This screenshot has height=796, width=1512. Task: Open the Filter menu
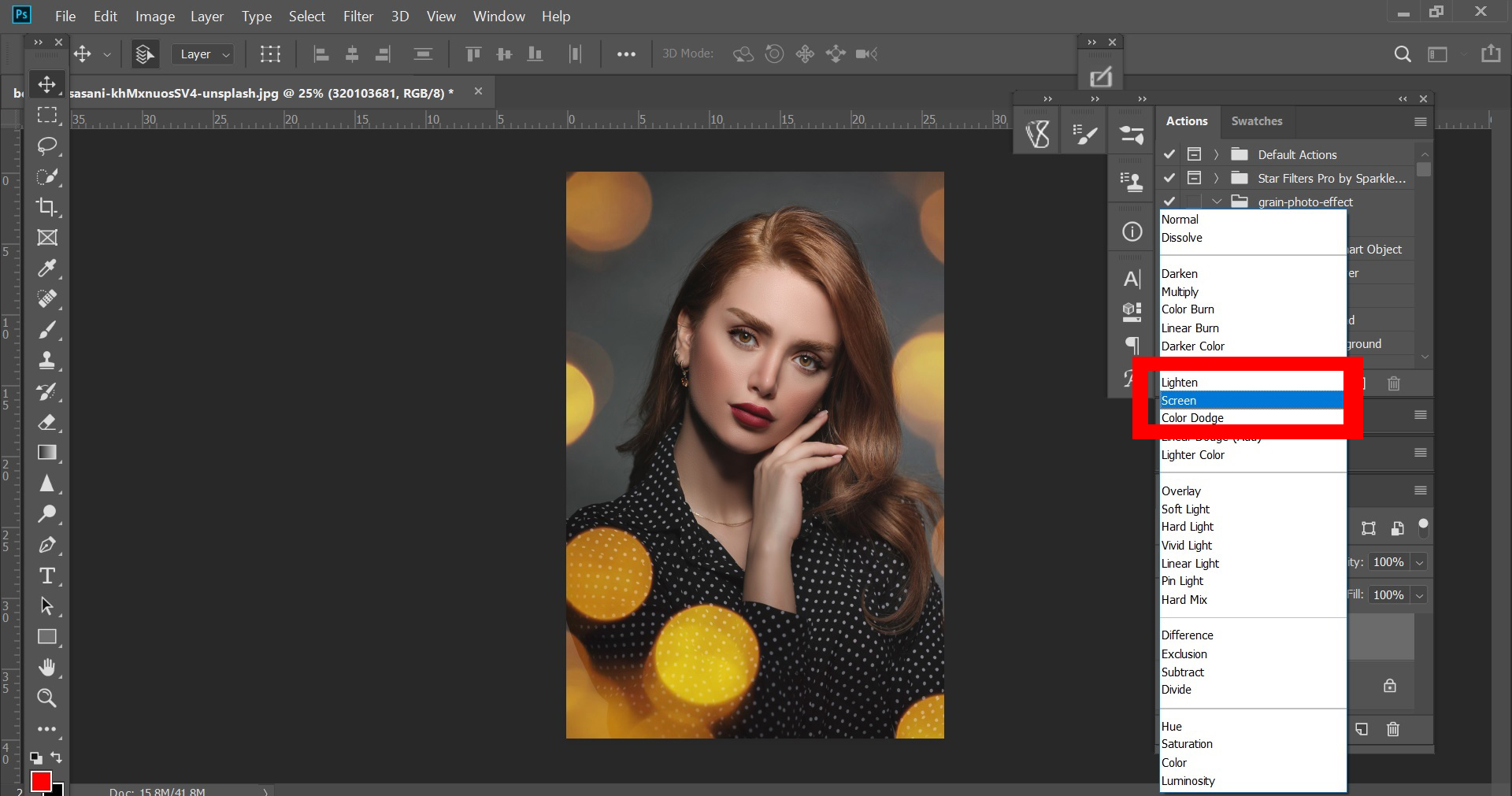click(358, 16)
